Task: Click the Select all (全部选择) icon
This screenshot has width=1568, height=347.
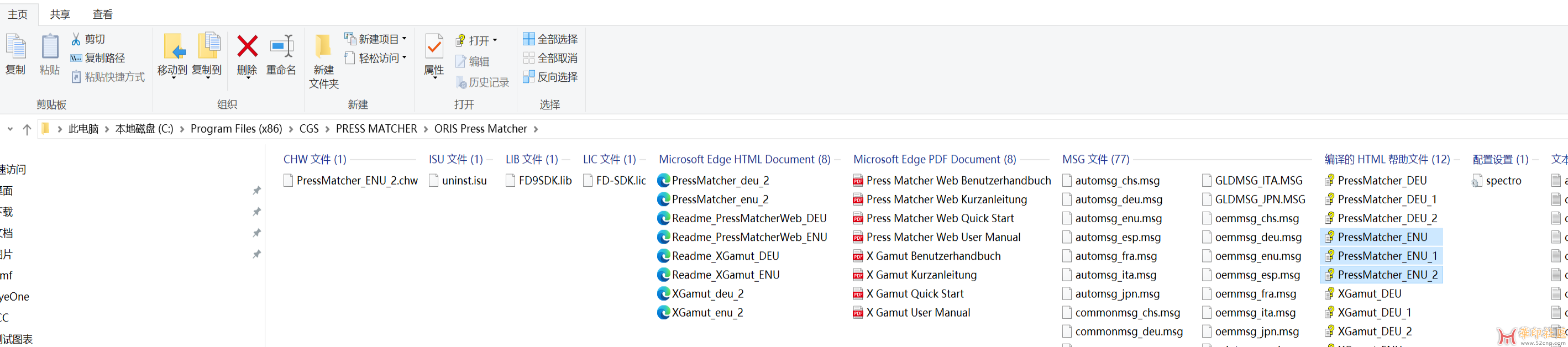Action: click(x=529, y=39)
